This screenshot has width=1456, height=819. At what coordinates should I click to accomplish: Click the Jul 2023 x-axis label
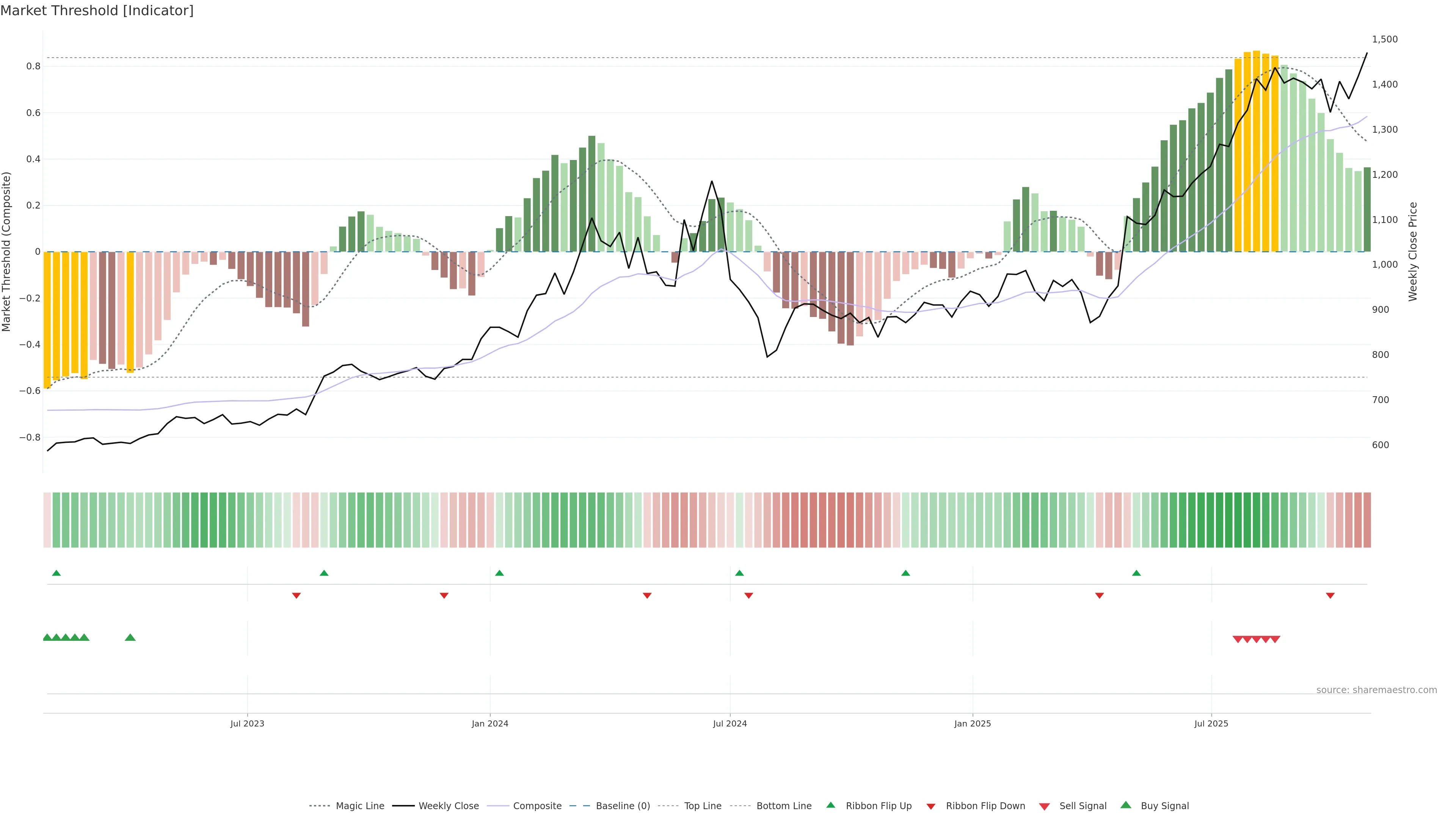point(247,723)
